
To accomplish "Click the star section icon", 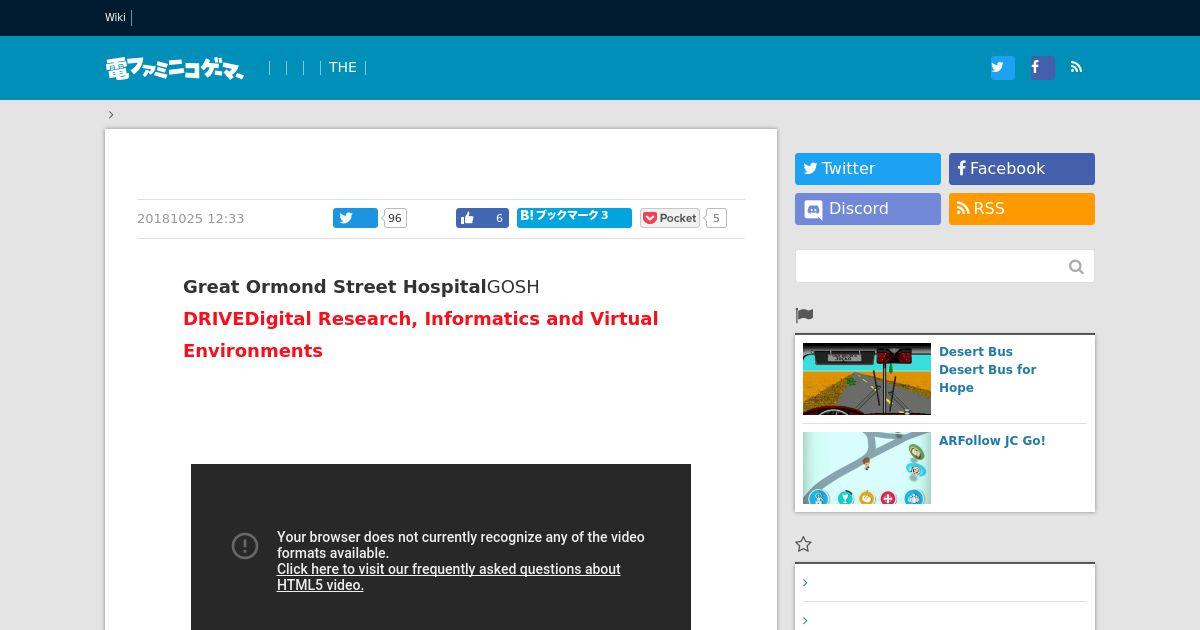I will point(803,545).
